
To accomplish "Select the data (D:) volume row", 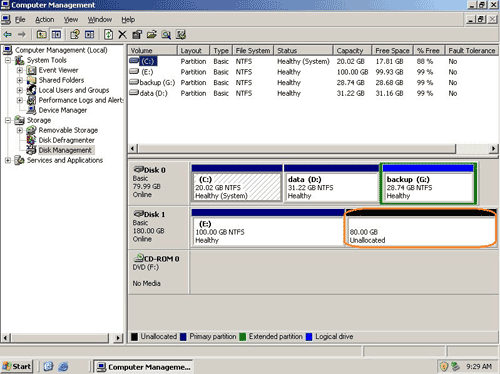I will (313, 93).
